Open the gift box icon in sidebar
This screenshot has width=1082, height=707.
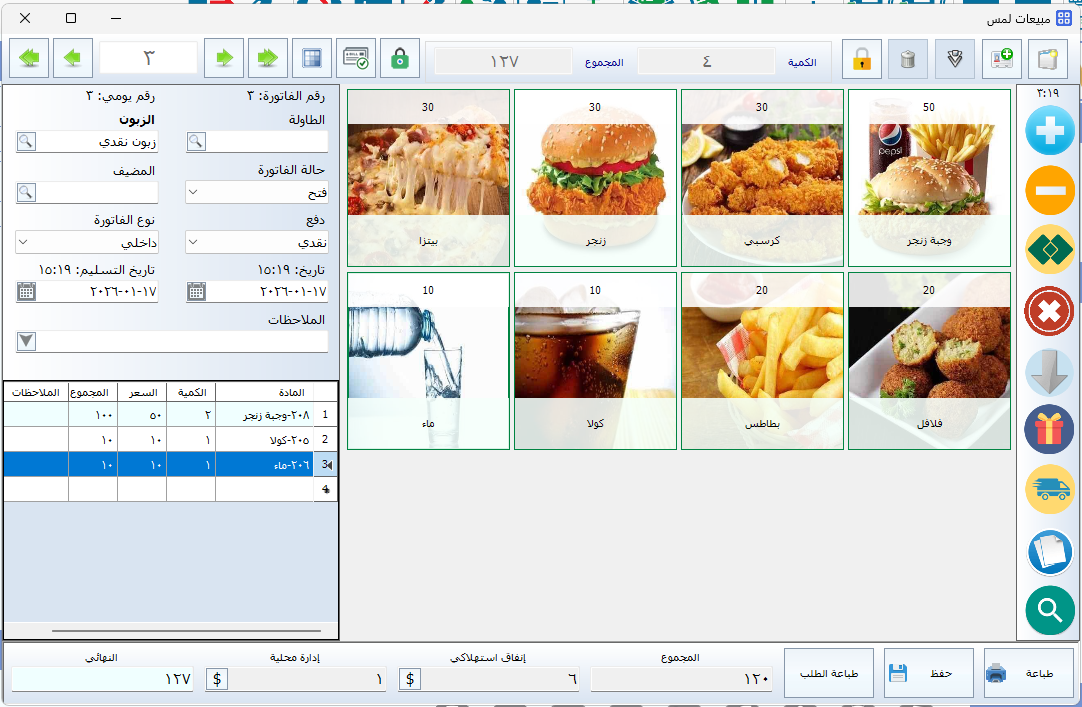tap(1049, 429)
